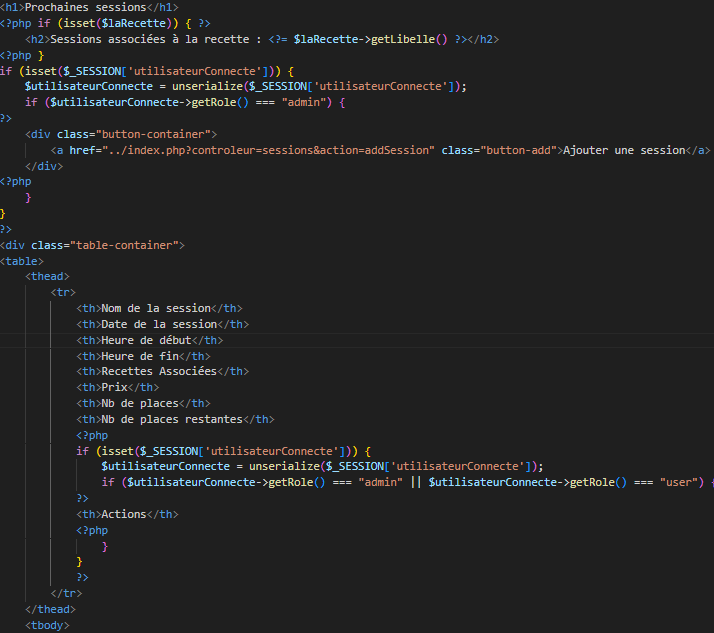Click the closing </thead> tag

pyautogui.click(x=51, y=610)
